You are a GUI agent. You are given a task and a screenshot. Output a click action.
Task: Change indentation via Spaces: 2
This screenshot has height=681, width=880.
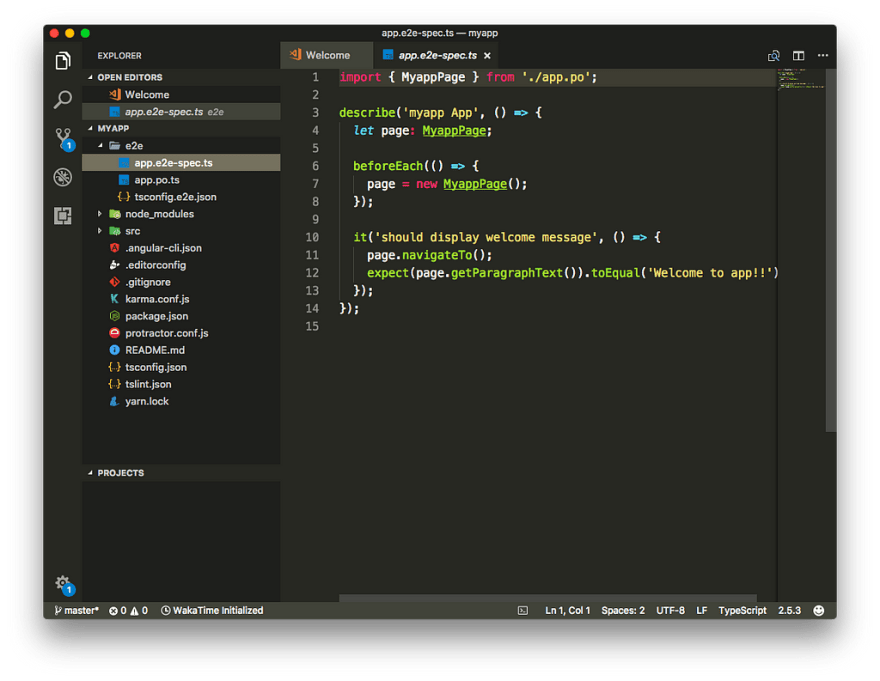(623, 610)
